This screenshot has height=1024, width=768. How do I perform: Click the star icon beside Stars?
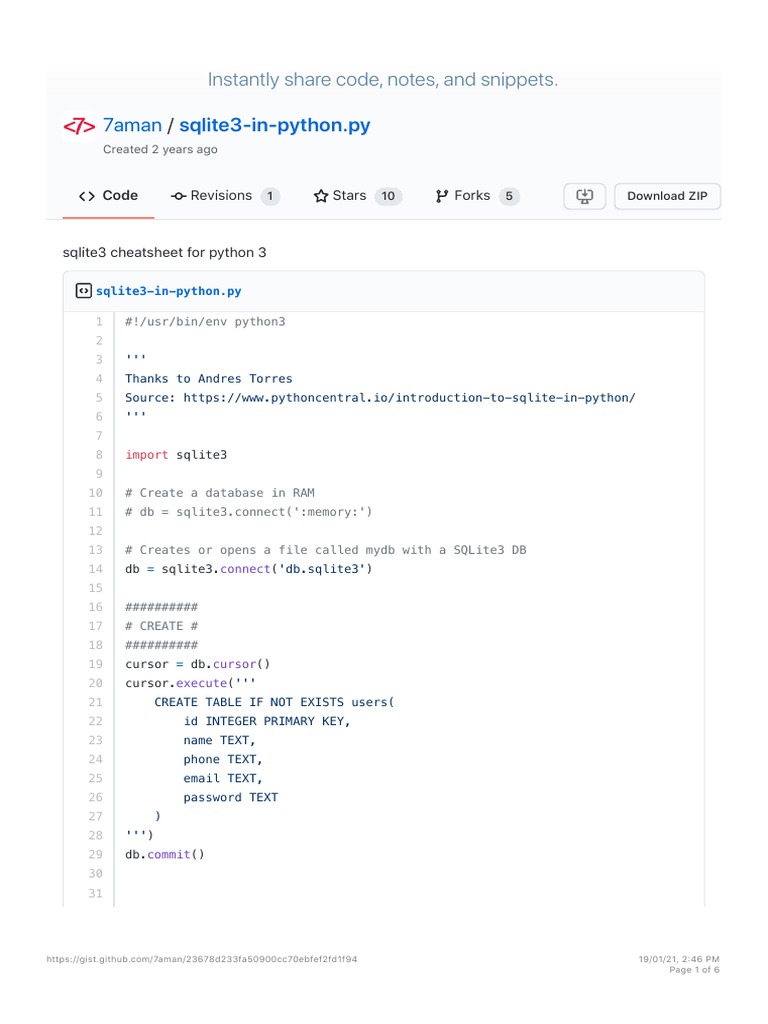point(321,196)
